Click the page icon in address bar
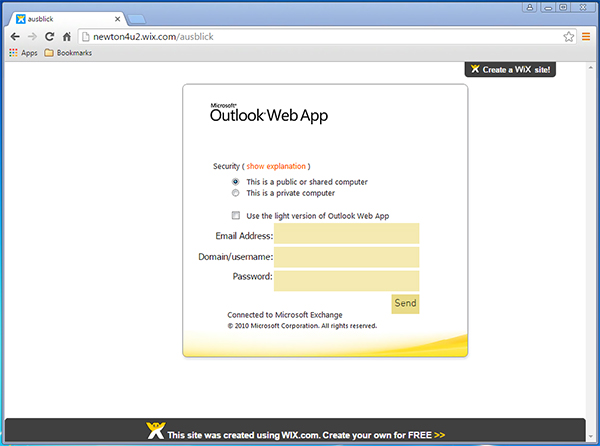 pos(86,37)
